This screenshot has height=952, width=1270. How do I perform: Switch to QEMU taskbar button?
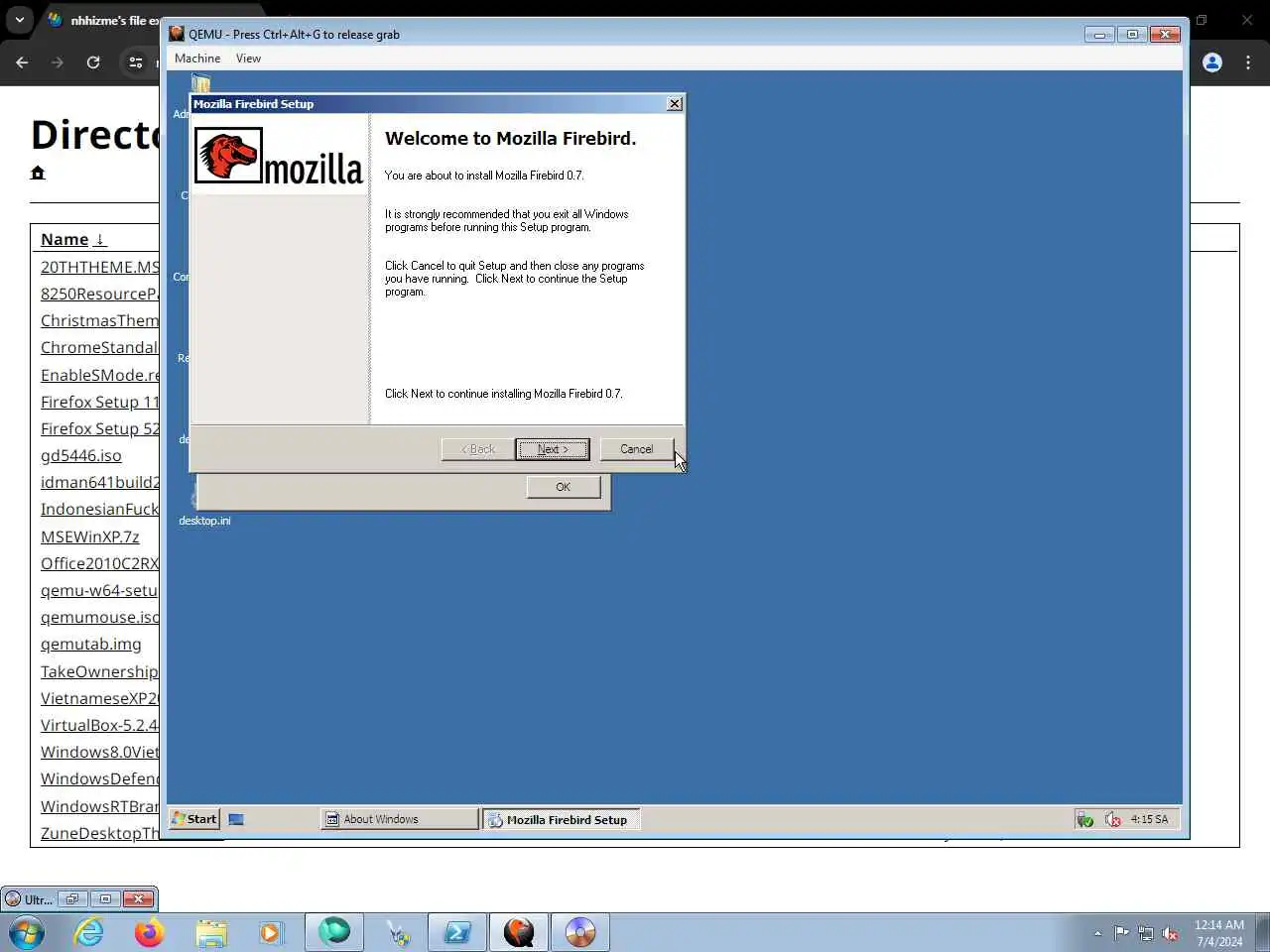519,932
